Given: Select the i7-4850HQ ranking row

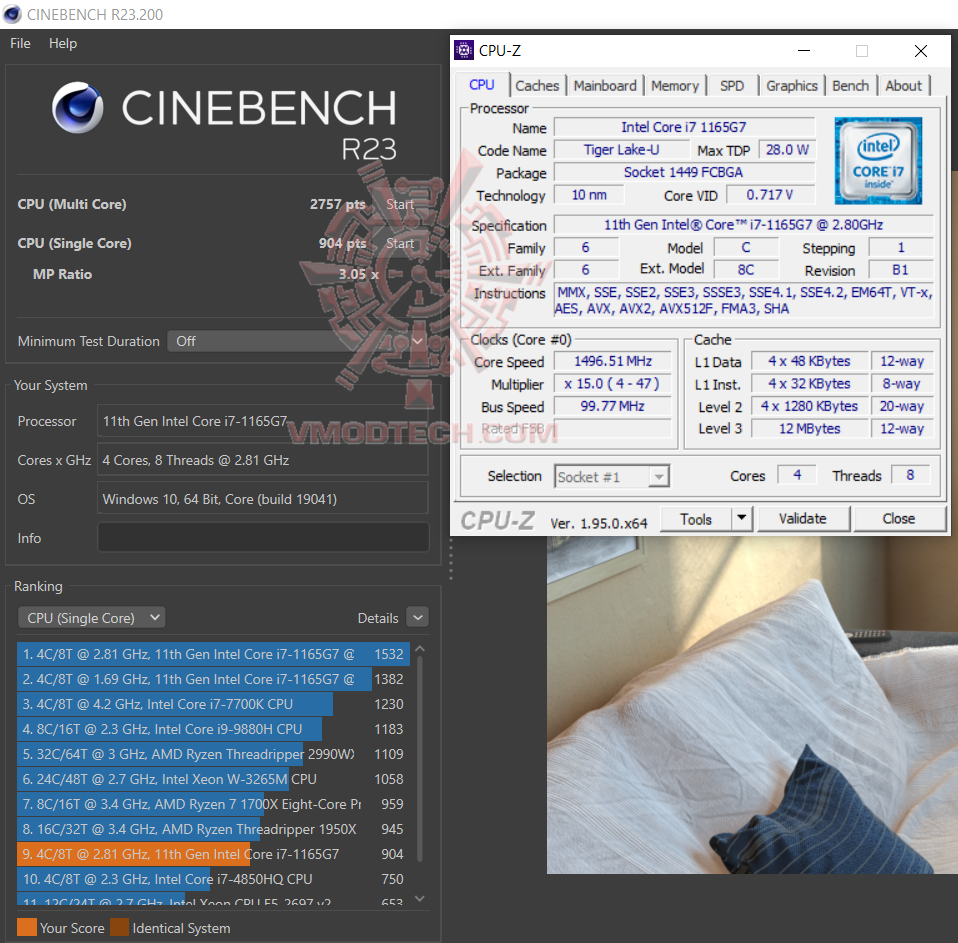Looking at the screenshot, I should (x=213, y=879).
